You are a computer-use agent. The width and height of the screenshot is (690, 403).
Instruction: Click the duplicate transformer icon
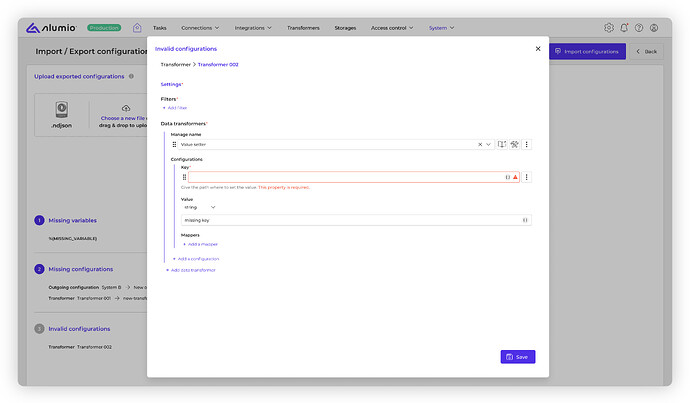pos(502,144)
